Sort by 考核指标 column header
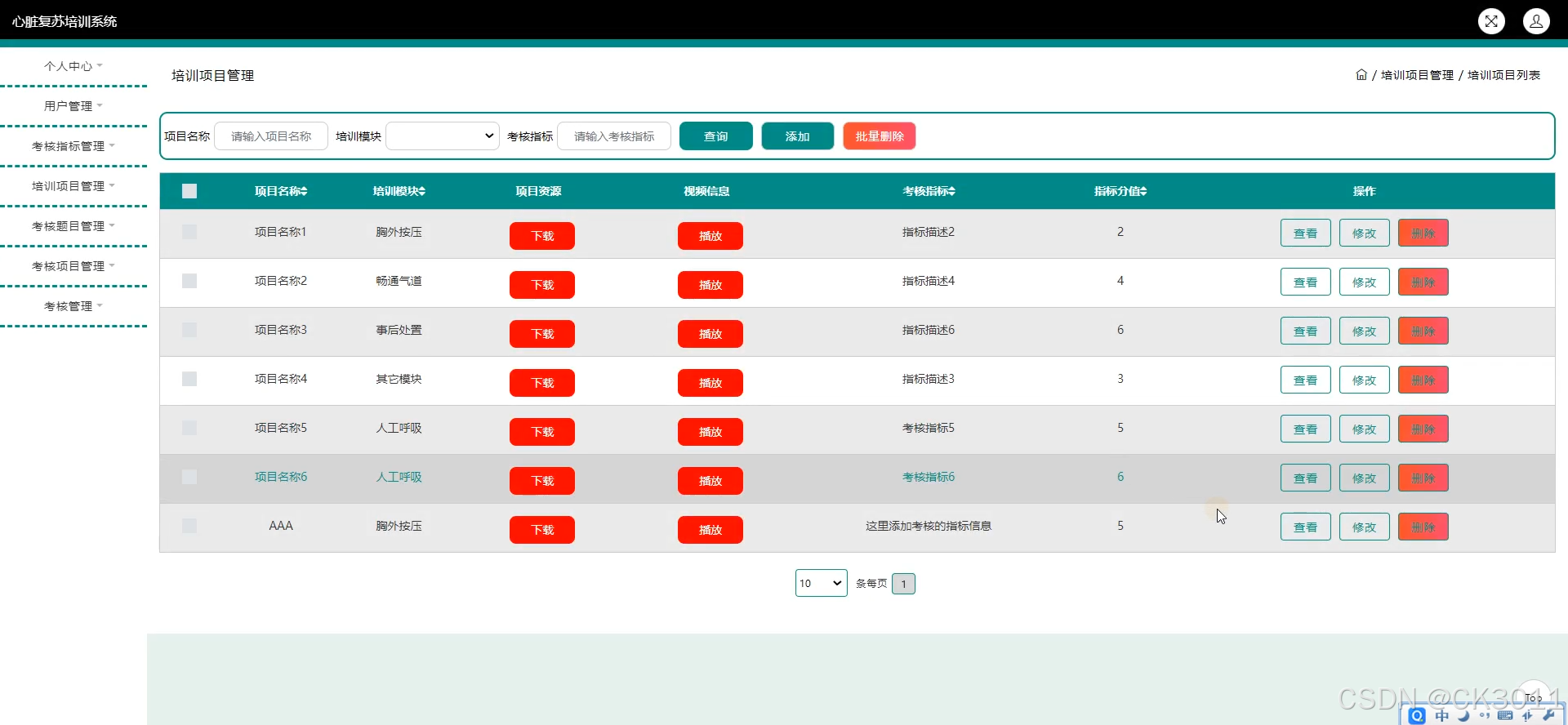This screenshot has width=1568, height=725. point(929,191)
